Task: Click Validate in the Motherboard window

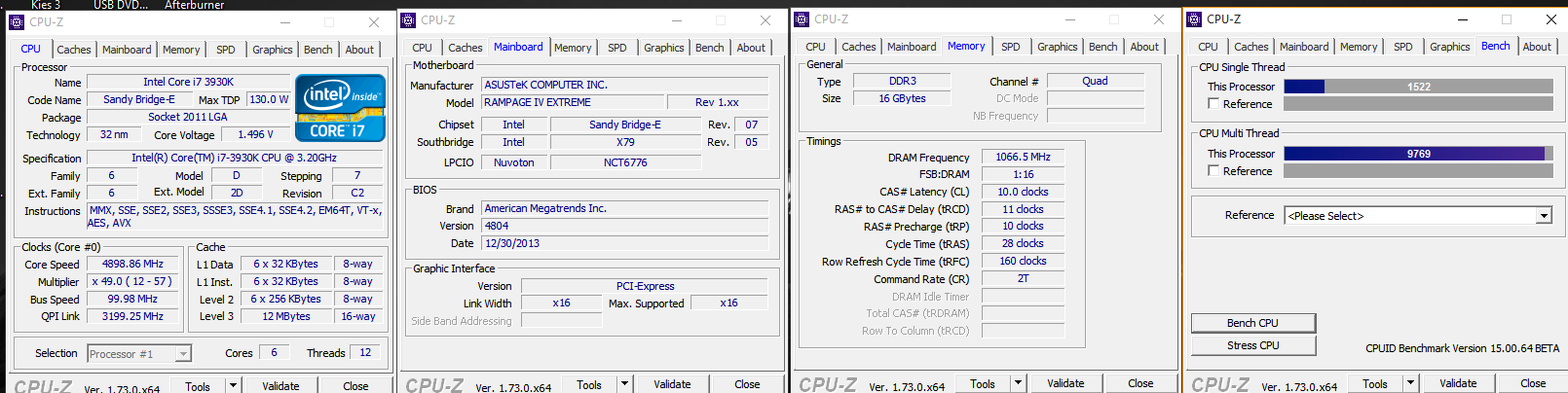Action: 672,384
